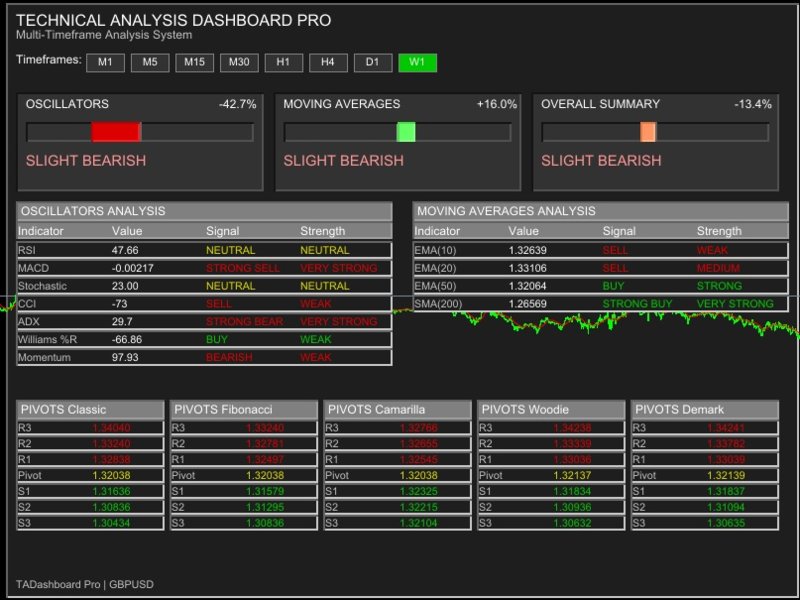Image resolution: width=800 pixels, height=600 pixels.
Task: Click the MOVING AVERAGES ANALYSIS table header
Action: (x=601, y=211)
